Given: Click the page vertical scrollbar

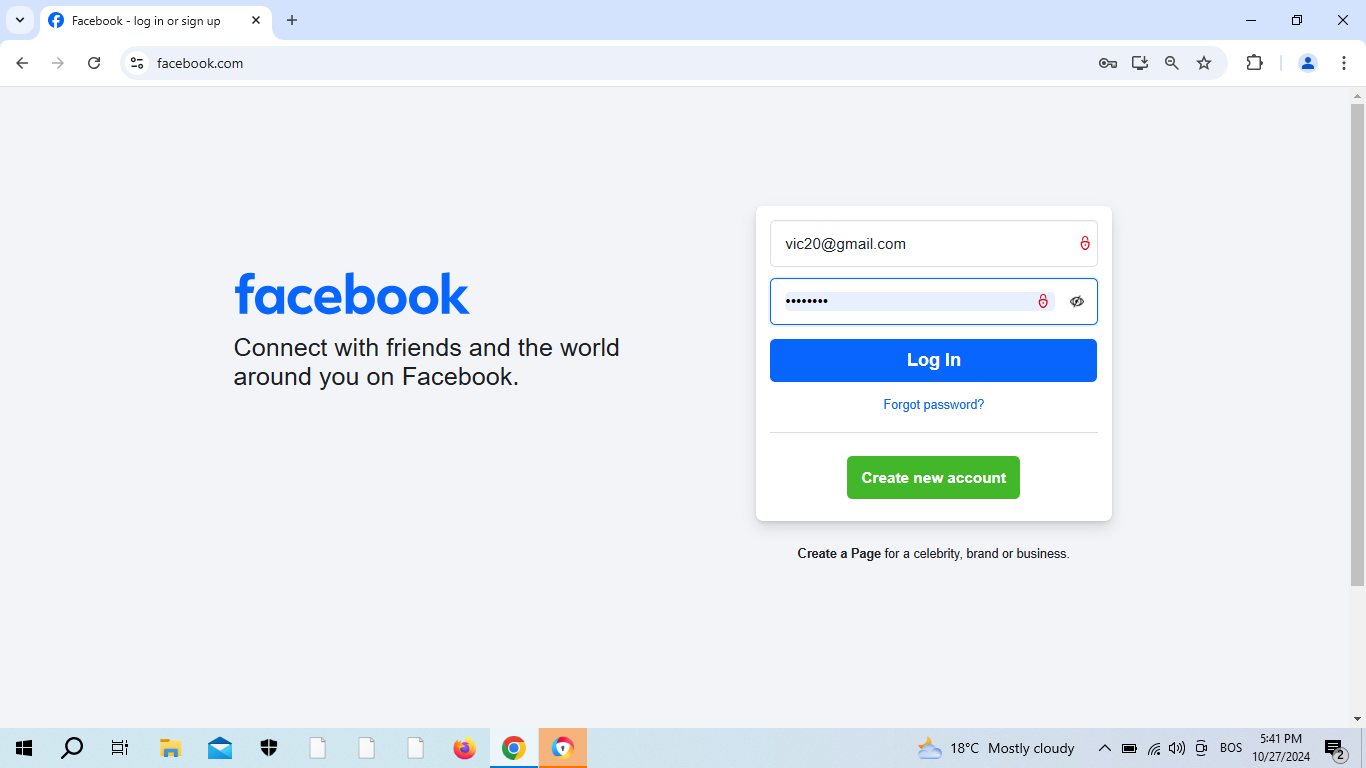Looking at the screenshot, I should pyautogui.click(x=1357, y=345).
